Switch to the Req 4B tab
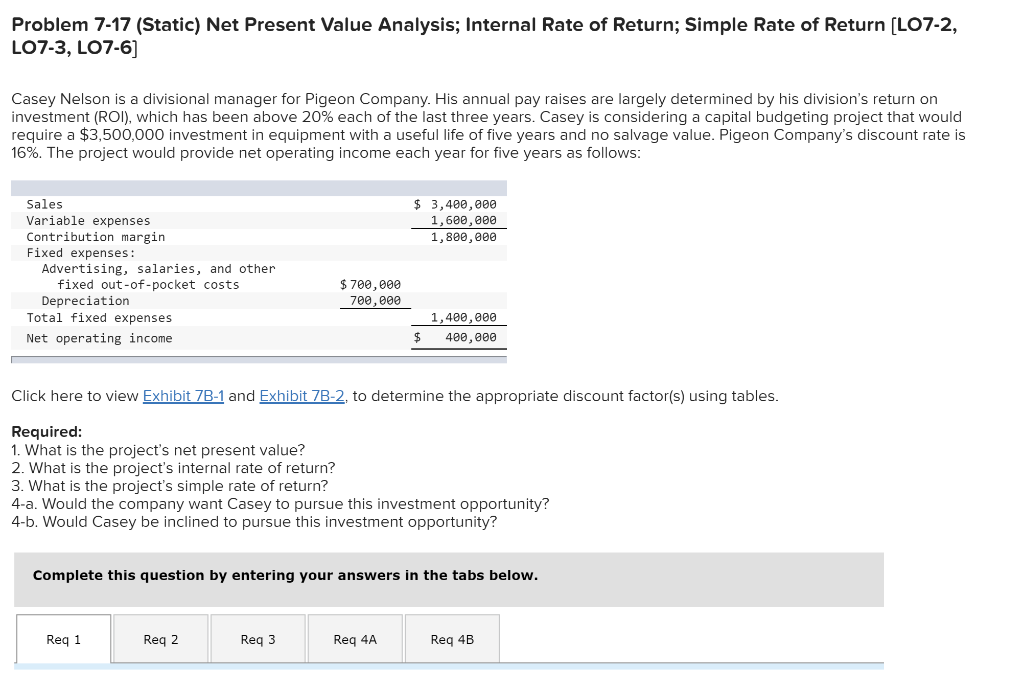The width and height of the screenshot is (1024, 690). pos(452,639)
